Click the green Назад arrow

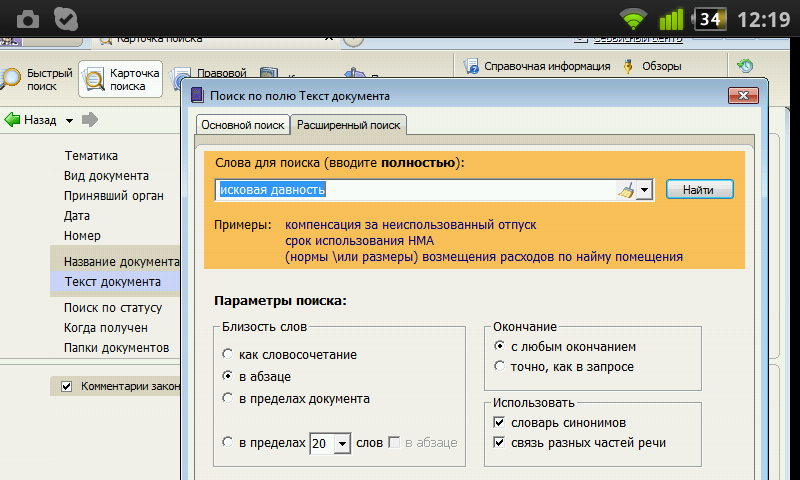click(x=14, y=120)
